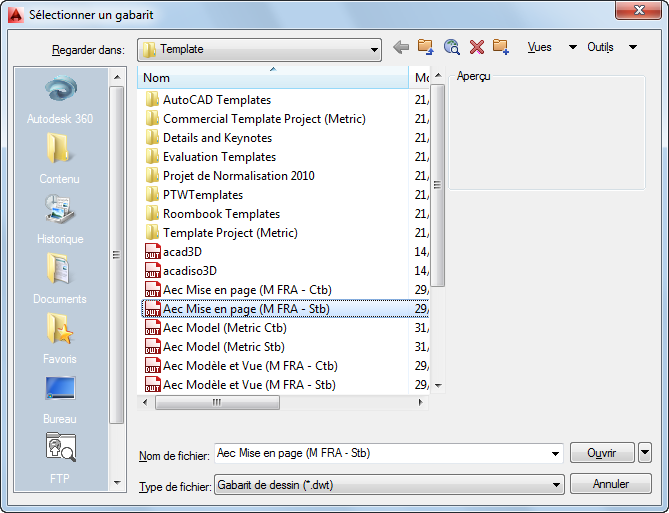The width and height of the screenshot is (669, 513).
Task: Go back to previous folder arrow
Action: (x=401, y=47)
